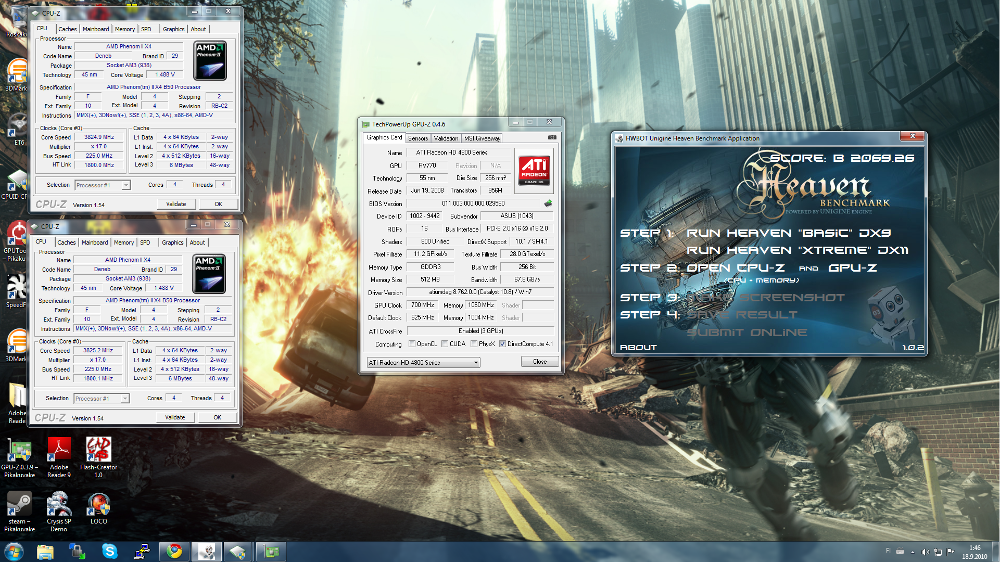Click GPU-Z link in Heaven app step 2
Screen dimensions: 1000x562
pos(853,268)
